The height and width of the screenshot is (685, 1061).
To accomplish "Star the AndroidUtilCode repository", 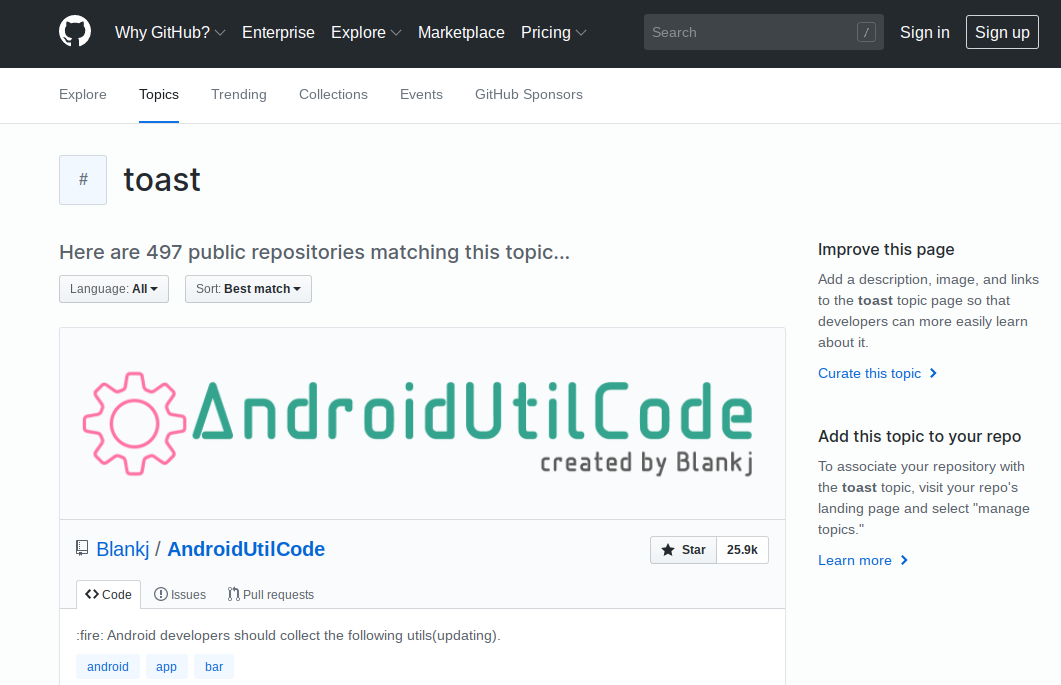I will (683, 550).
